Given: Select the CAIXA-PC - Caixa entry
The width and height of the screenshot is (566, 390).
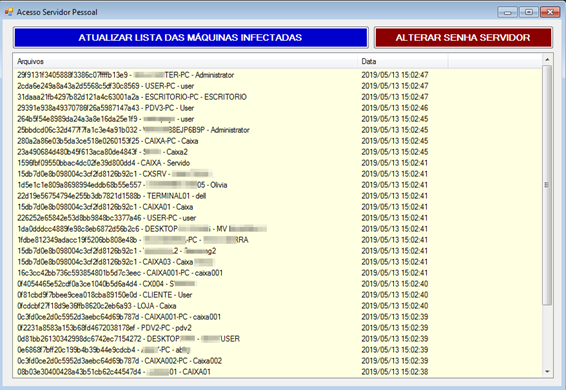Looking at the screenshot, I should click(x=277, y=141).
